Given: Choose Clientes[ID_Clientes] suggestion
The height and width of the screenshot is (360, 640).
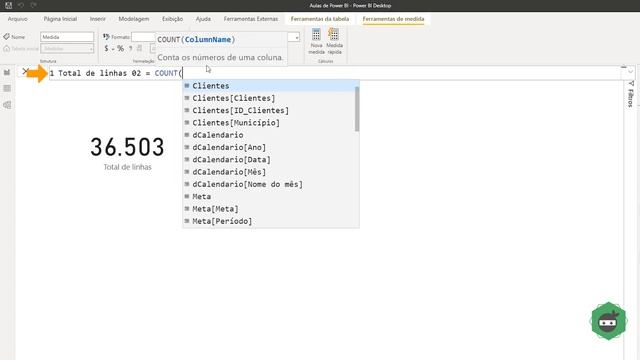Looking at the screenshot, I should pyautogui.click(x=269, y=110).
